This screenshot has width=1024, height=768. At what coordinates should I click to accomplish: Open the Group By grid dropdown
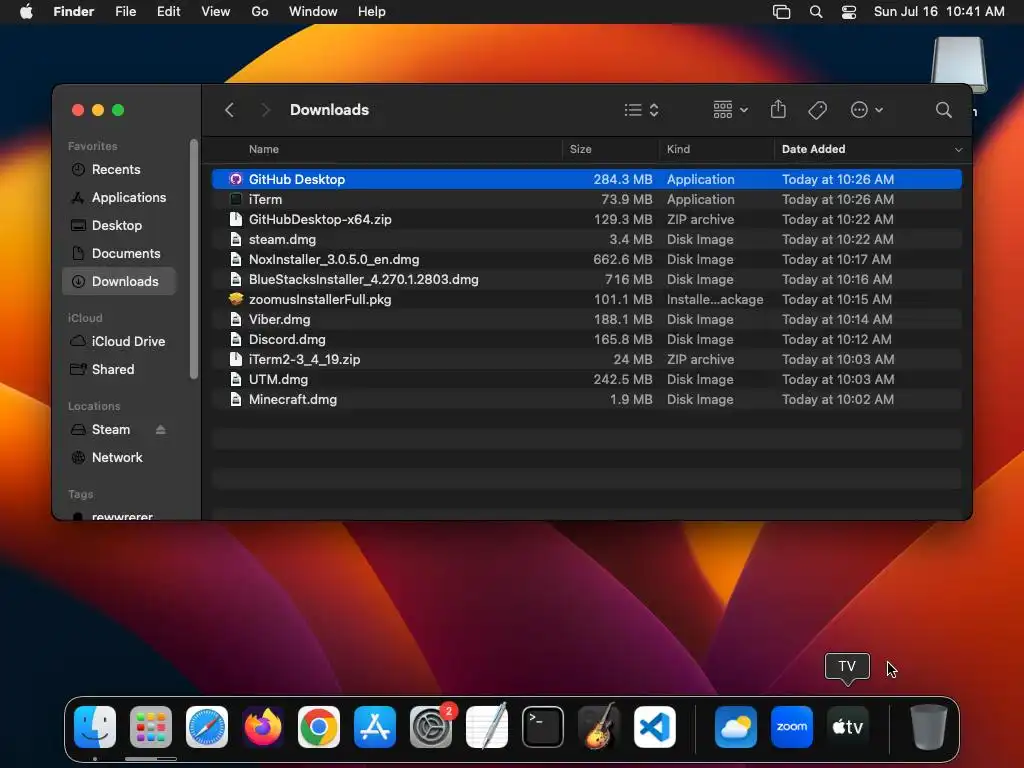tap(730, 110)
